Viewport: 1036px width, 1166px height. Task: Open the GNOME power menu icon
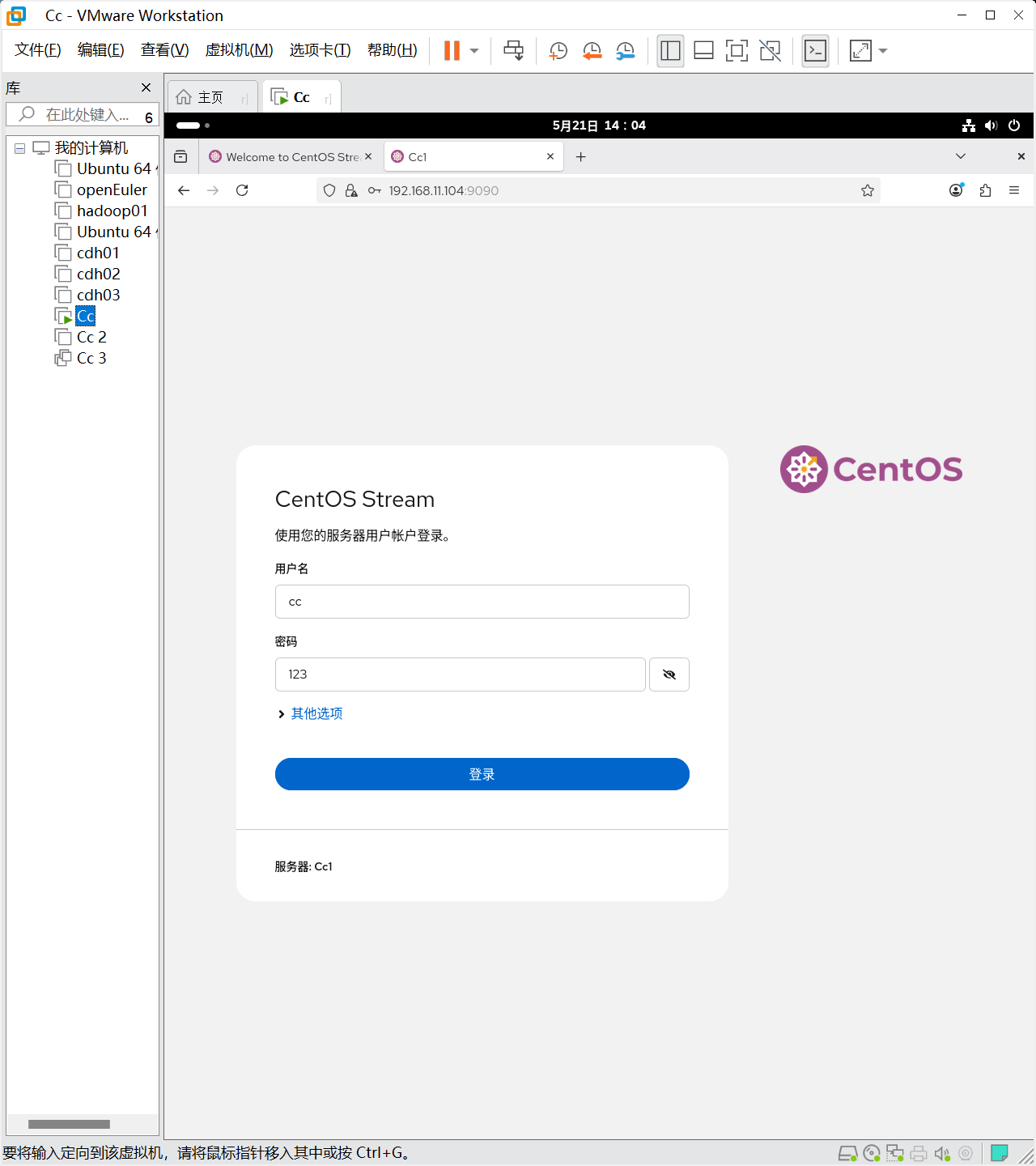[x=1014, y=126]
